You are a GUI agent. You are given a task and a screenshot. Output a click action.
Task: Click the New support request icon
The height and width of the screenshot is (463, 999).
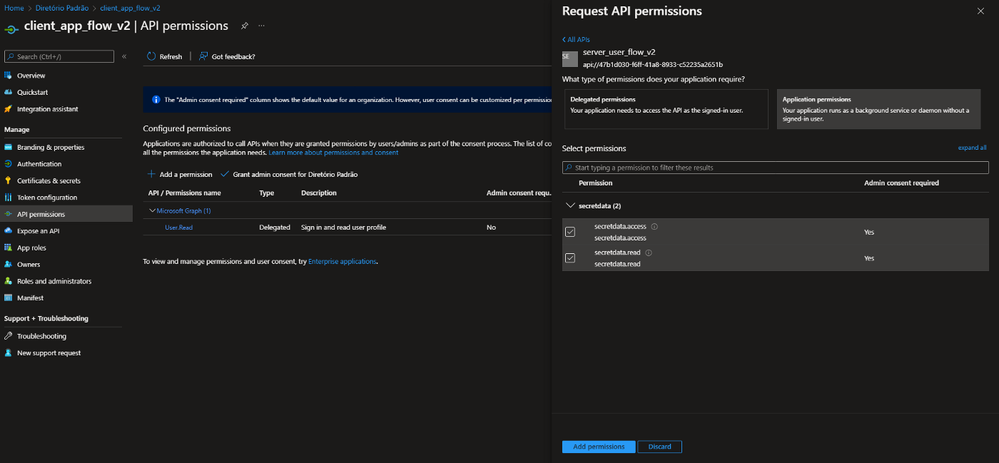click(8, 353)
